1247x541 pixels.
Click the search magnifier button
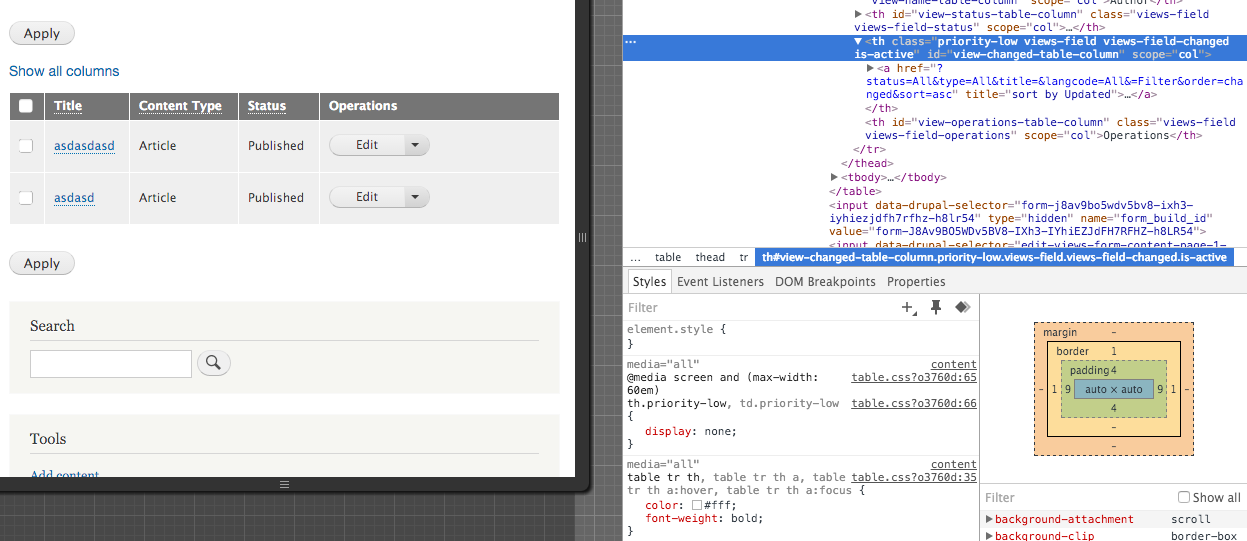tap(214, 364)
